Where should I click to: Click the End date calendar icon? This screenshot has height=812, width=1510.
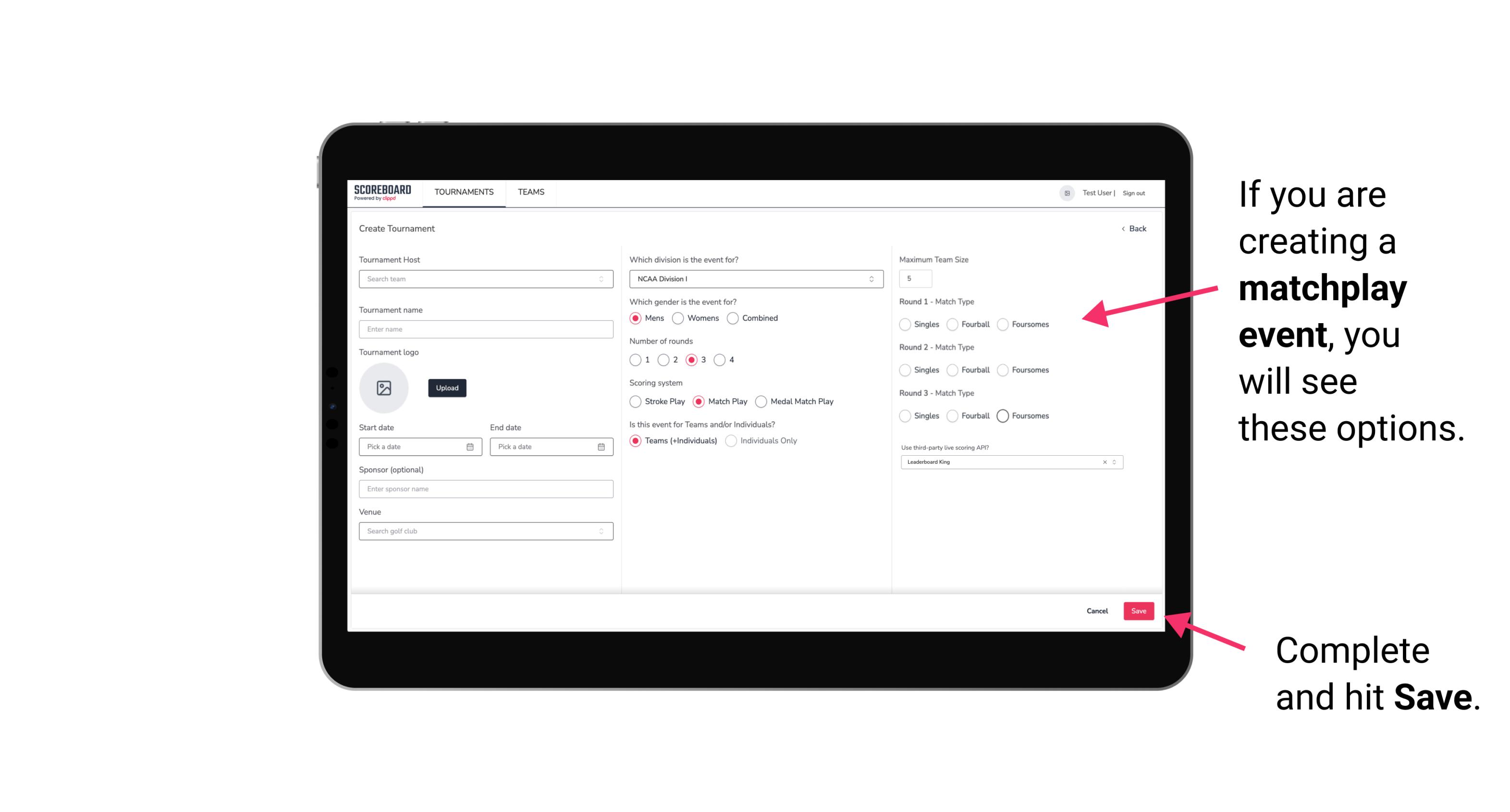pos(601,446)
